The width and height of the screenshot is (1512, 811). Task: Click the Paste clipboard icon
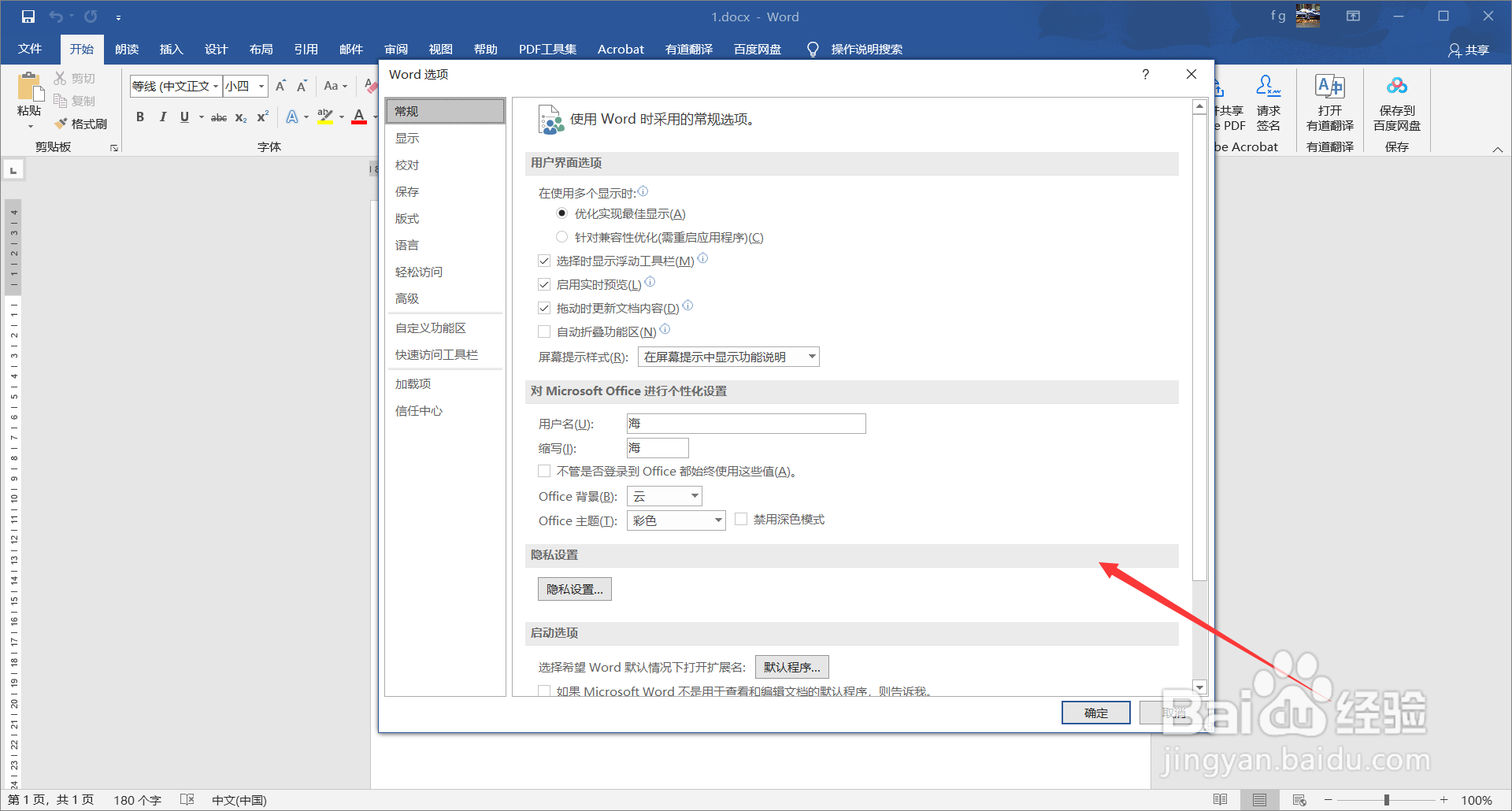click(x=29, y=87)
